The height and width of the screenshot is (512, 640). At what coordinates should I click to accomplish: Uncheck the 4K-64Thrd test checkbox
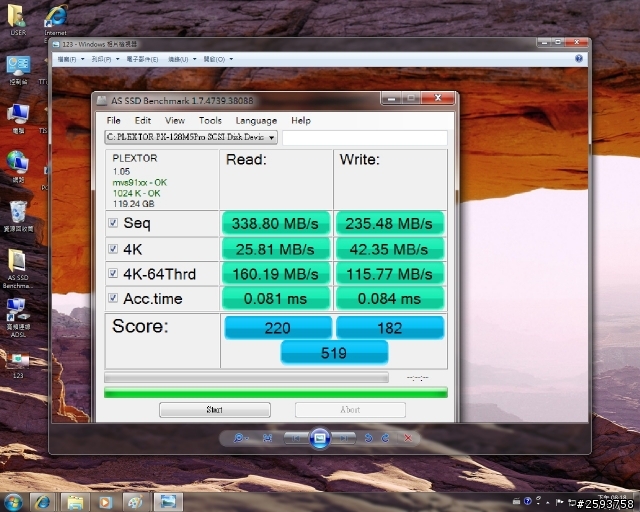113,273
